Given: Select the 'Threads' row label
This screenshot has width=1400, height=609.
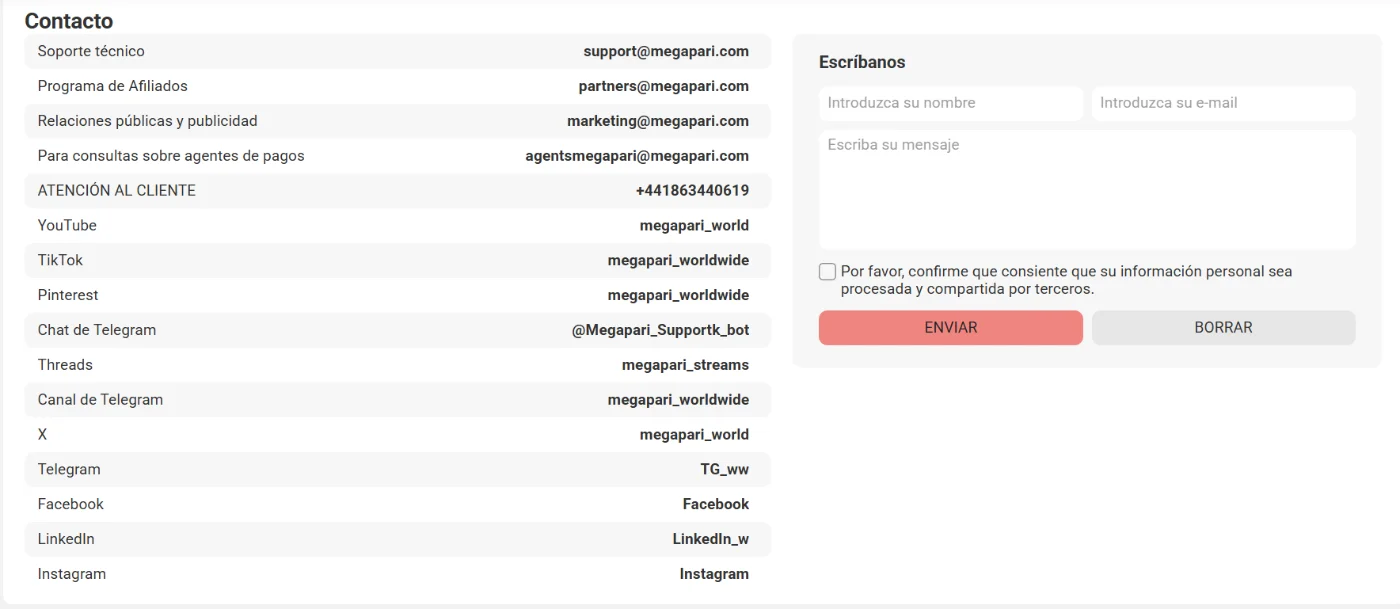Looking at the screenshot, I should click(x=65, y=365).
